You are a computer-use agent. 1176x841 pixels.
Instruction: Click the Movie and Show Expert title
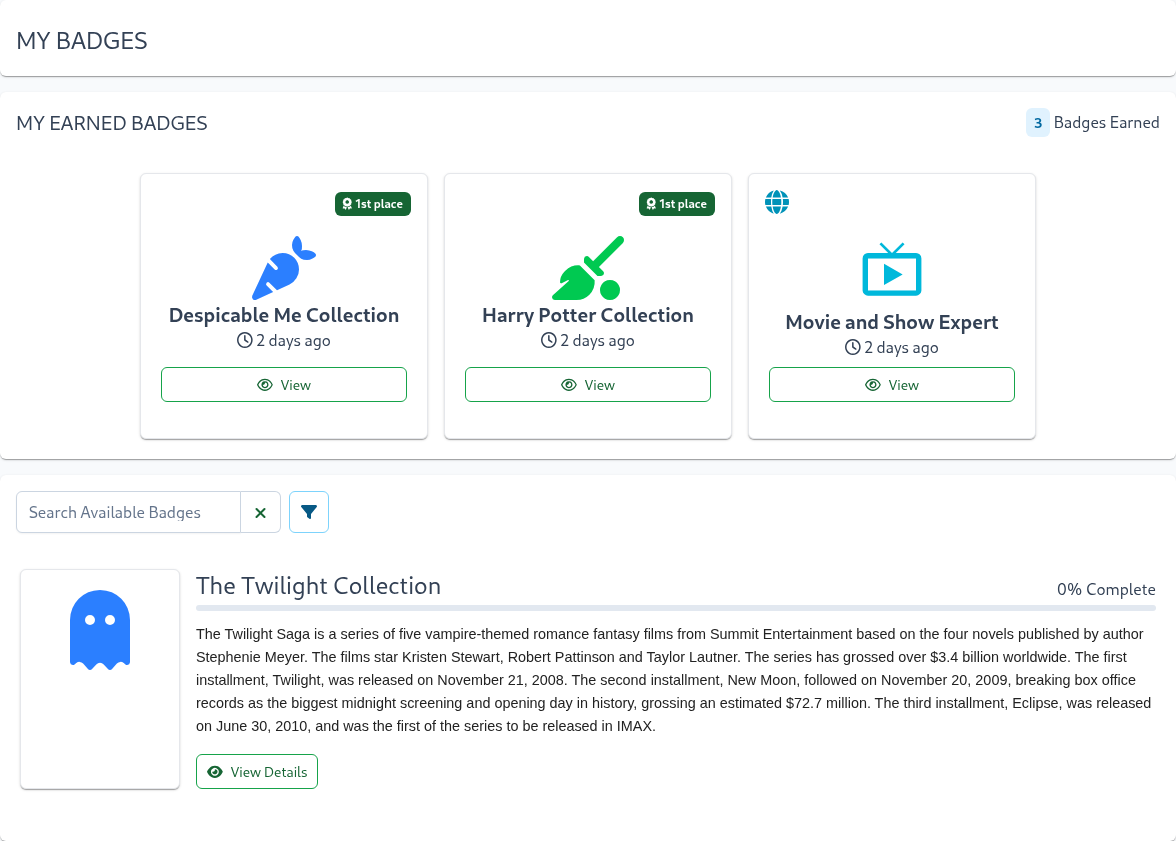point(892,322)
